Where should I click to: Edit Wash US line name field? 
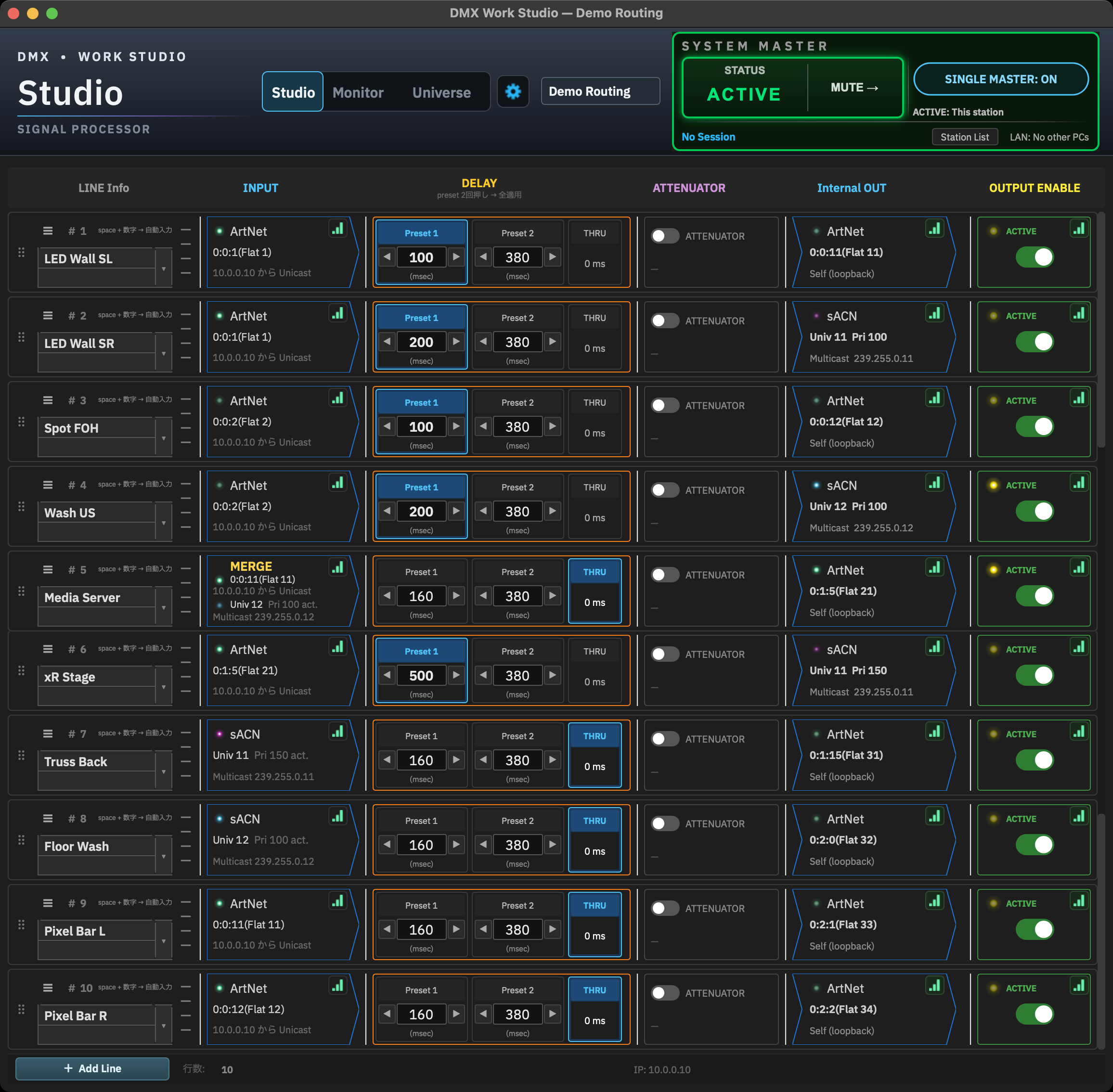pos(96,513)
